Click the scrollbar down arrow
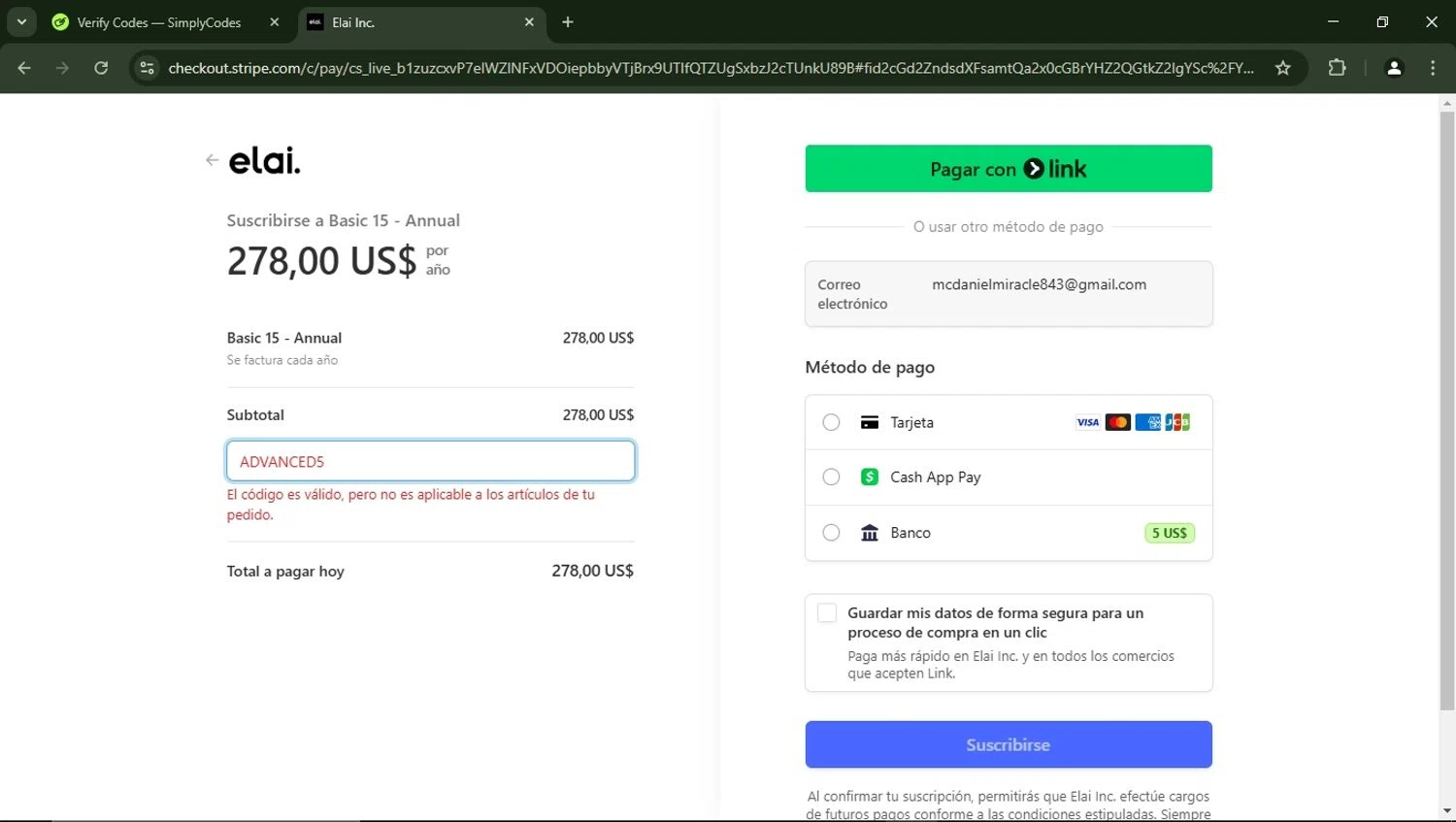Viewport: 1456px width, 822px height. click(x=1447, y=811)
